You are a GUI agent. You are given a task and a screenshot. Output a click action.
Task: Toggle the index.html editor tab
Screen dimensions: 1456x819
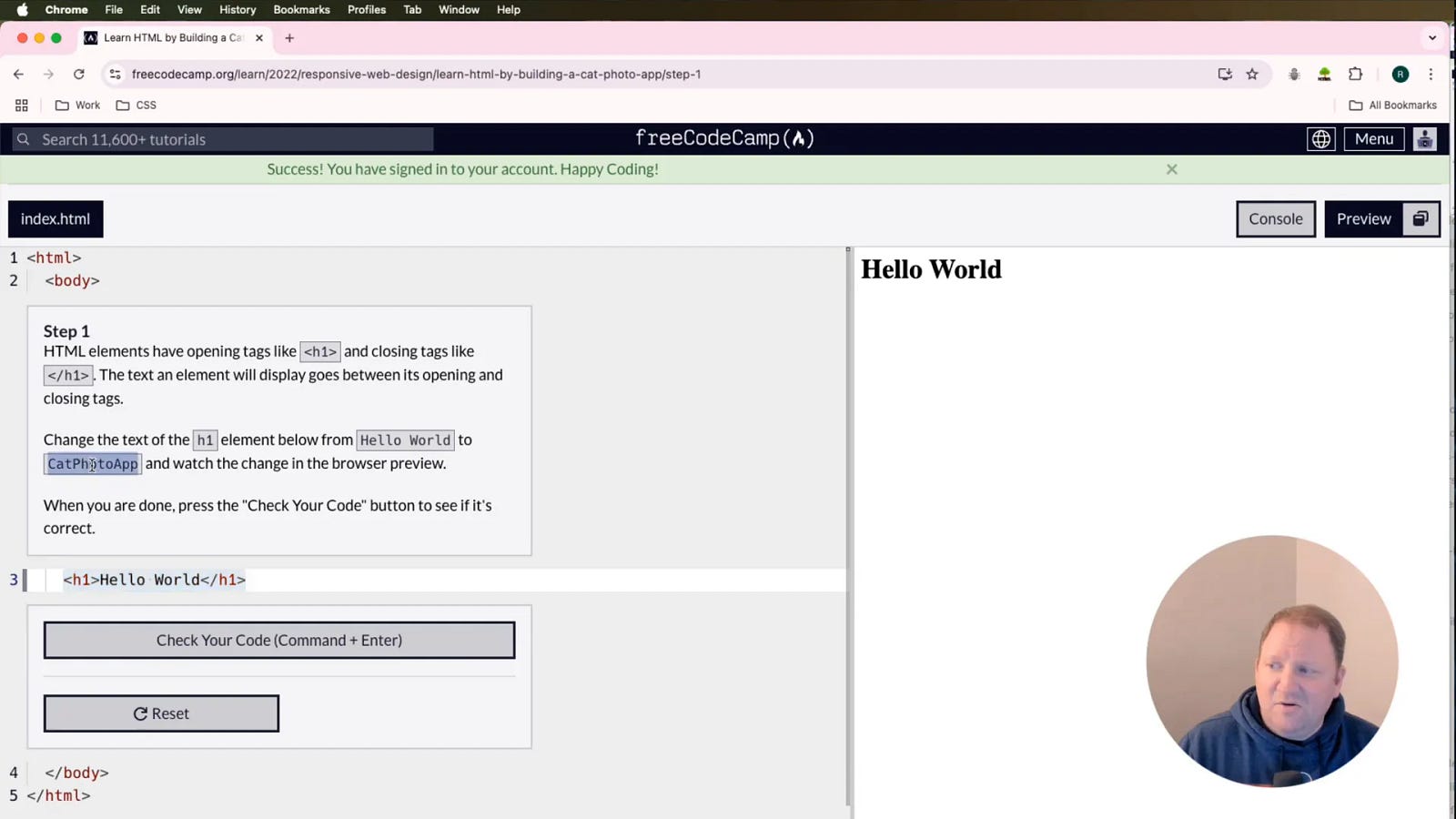[x=56, y=219]
